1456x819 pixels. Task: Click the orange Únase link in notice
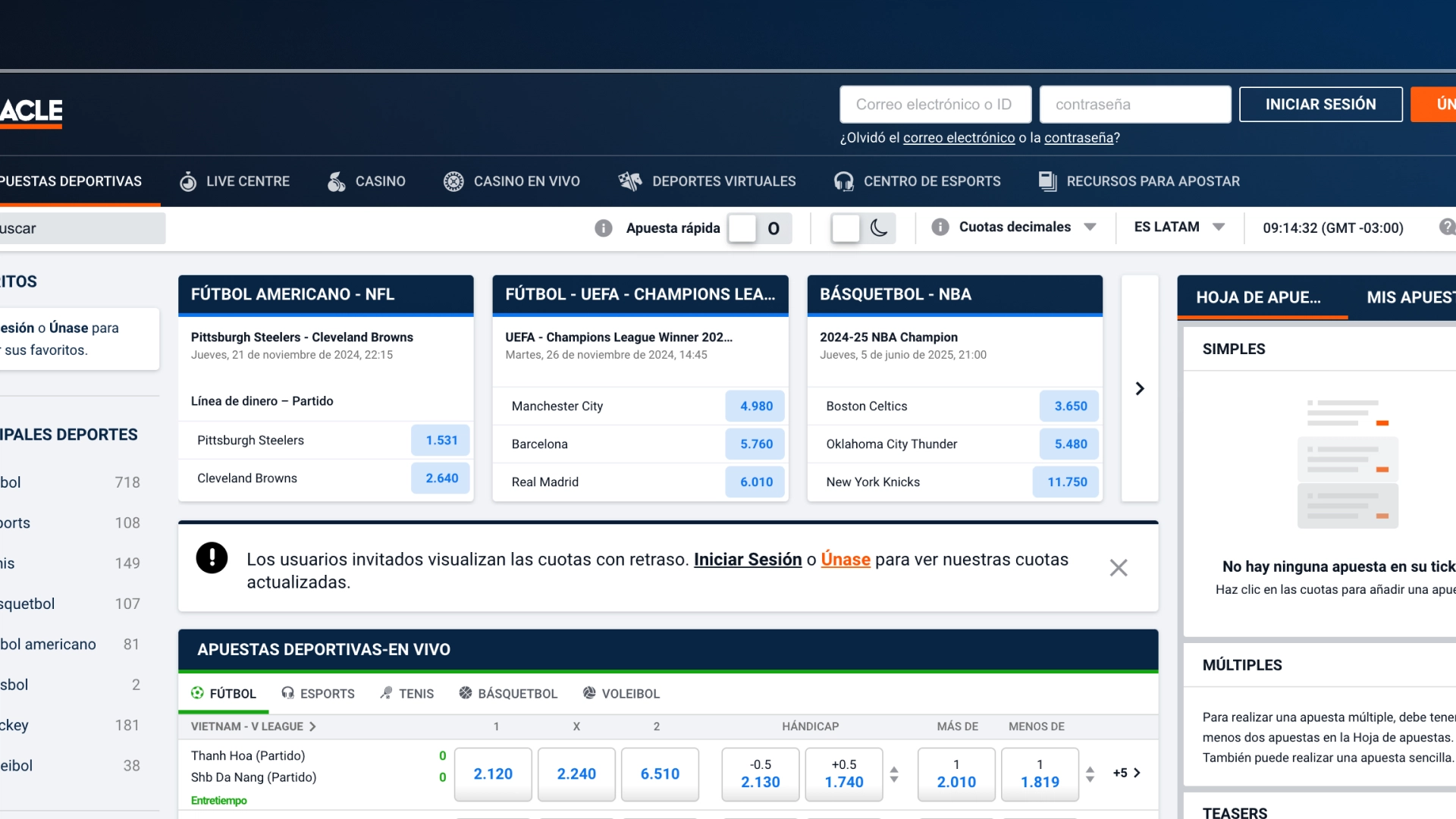point(846,560)
